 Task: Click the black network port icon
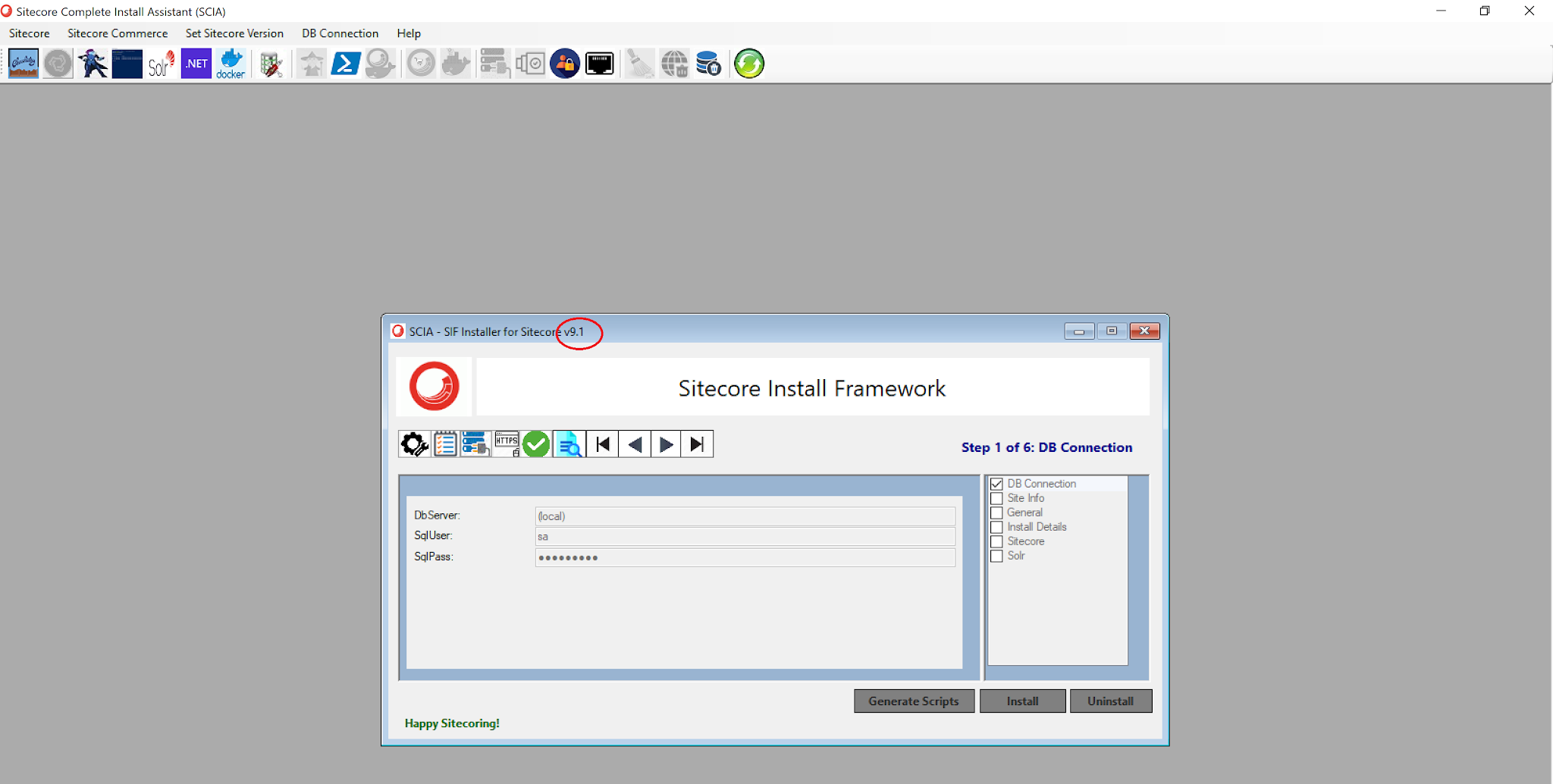600,64
